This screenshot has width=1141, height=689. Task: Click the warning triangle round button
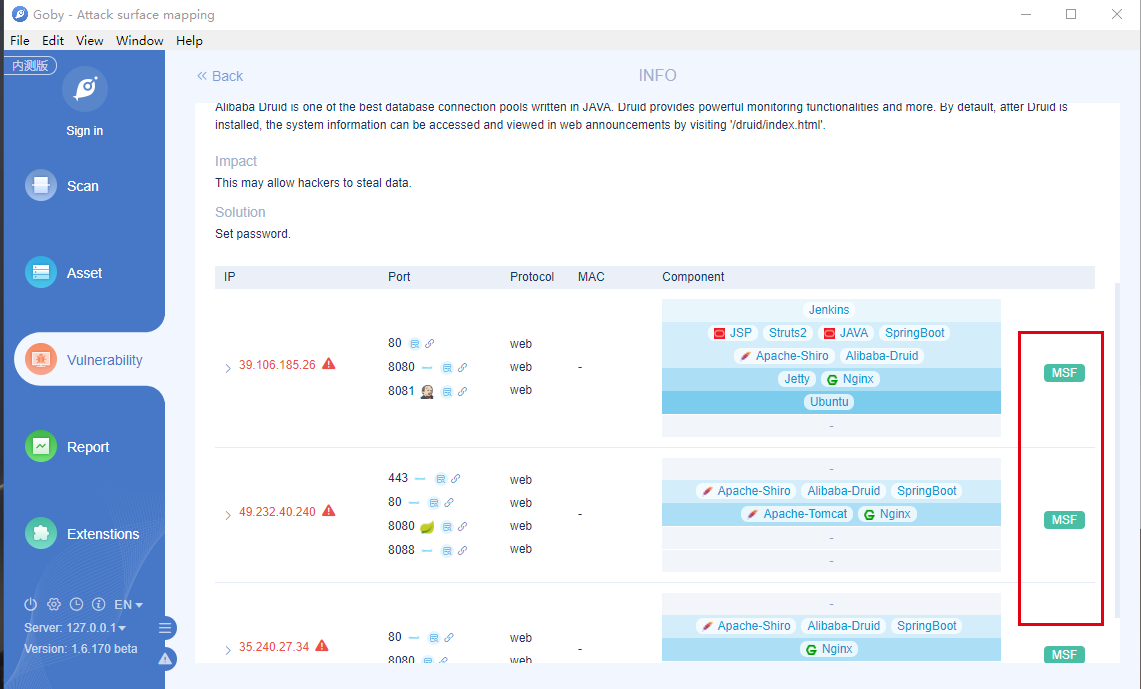tap(165, 659)
